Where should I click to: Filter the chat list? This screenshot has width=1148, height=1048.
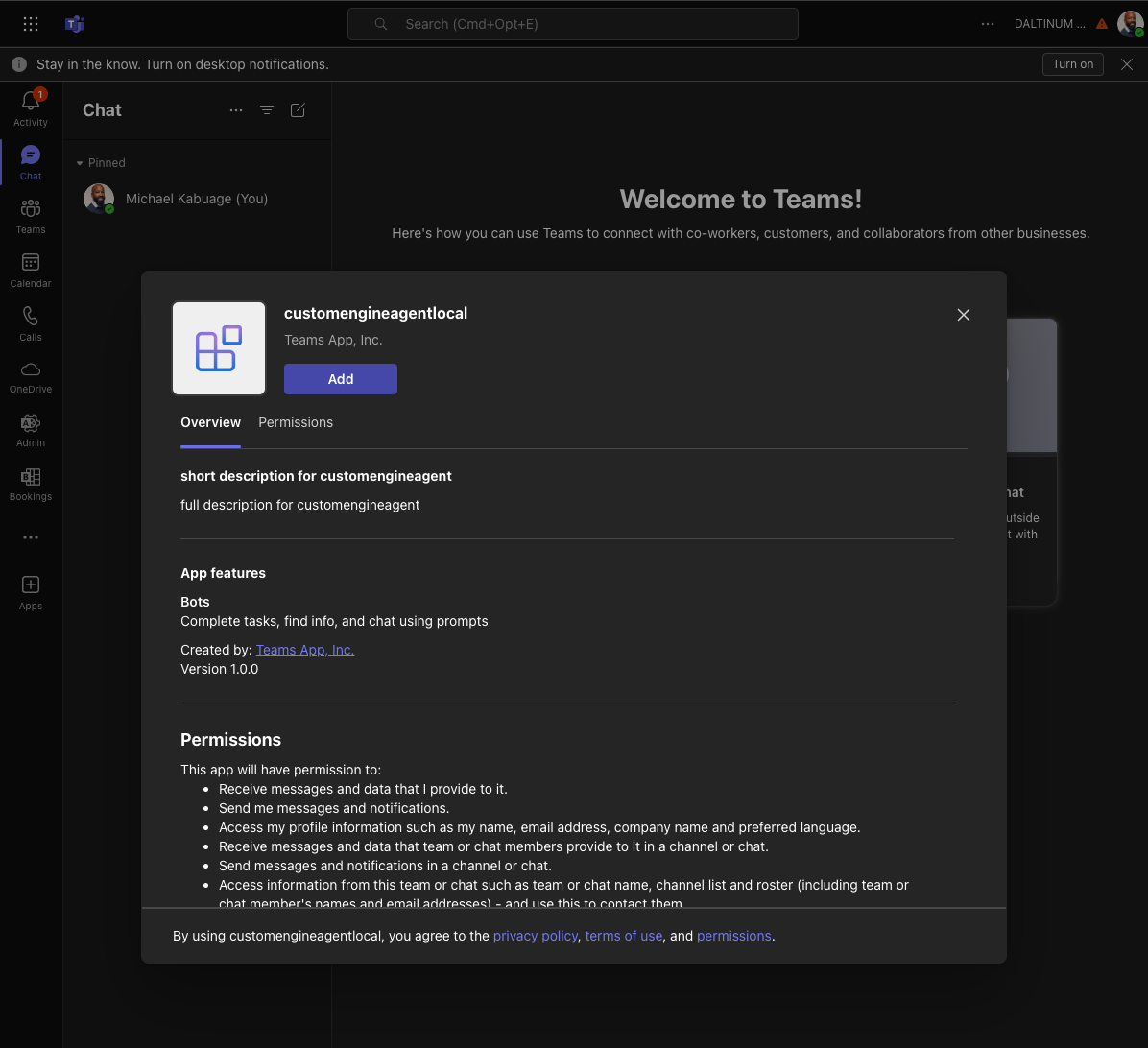coord(267,110)
